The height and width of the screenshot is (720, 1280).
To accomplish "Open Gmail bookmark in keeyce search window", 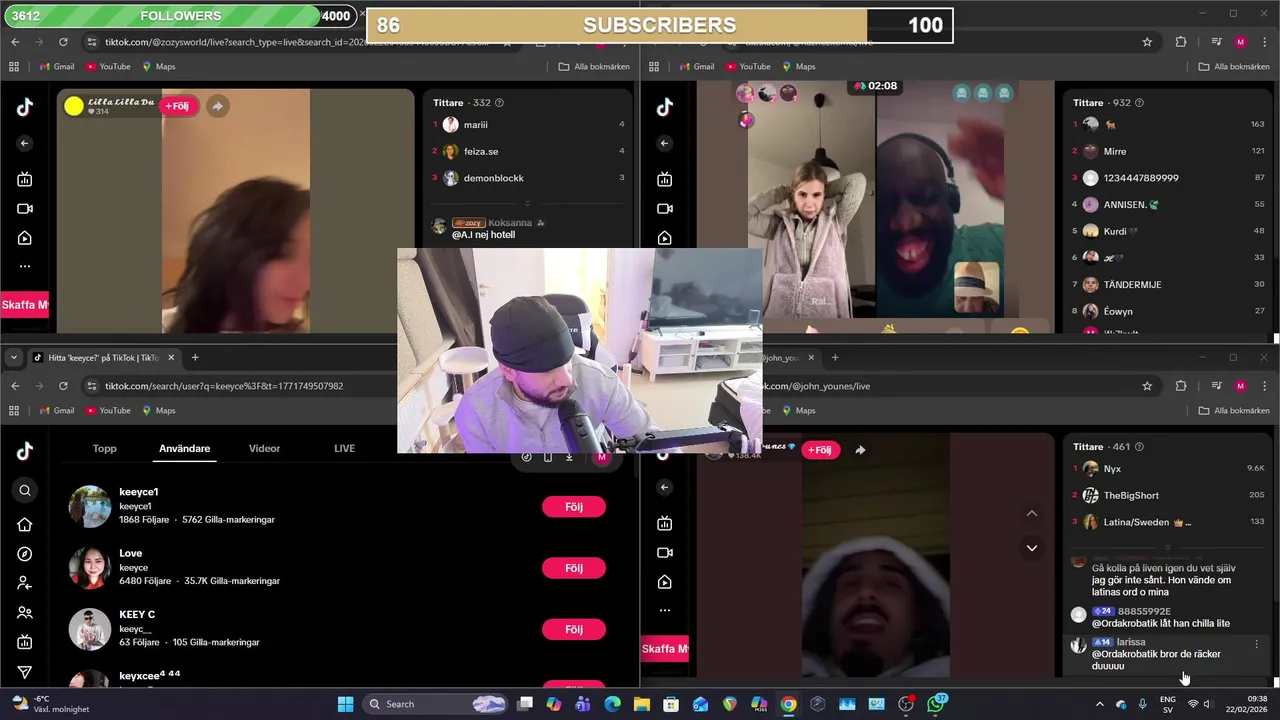I will [57, 411].
